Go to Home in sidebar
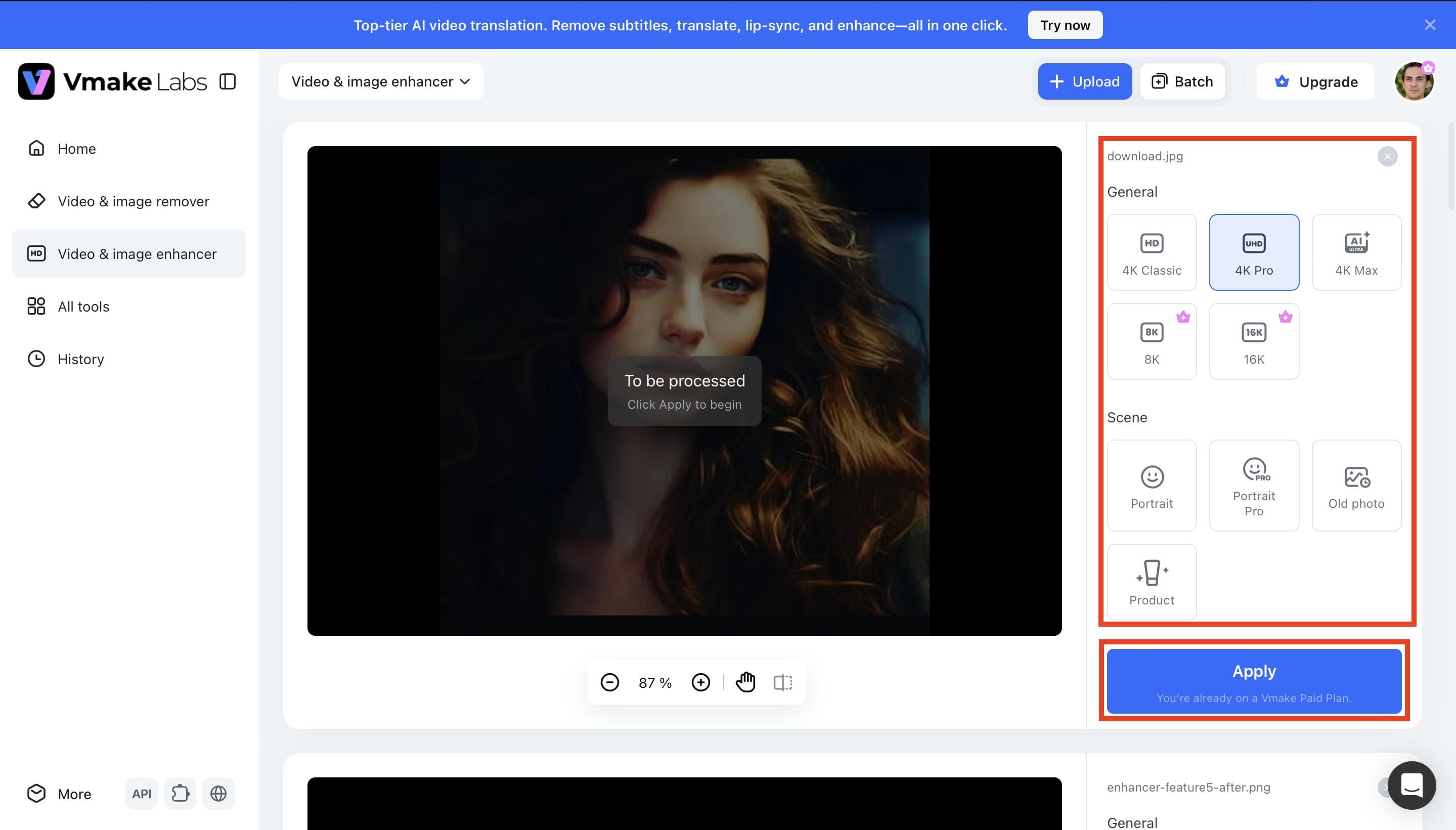The height and width of the screenshot is (830, 1456). tap(129, 149)
